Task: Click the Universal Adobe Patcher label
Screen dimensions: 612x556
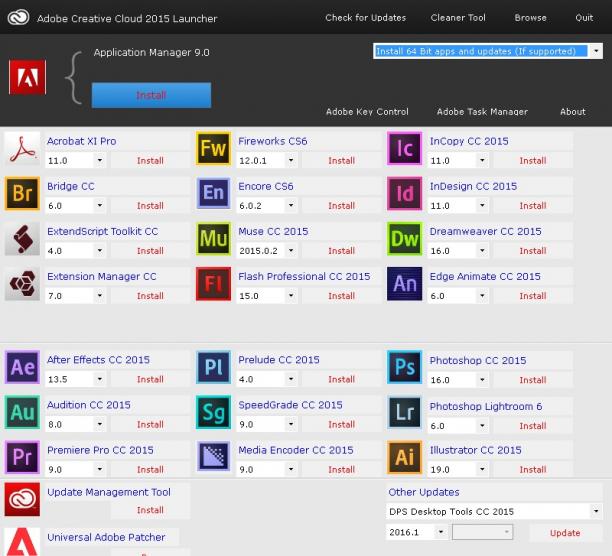Action: (x=106, y=537)
